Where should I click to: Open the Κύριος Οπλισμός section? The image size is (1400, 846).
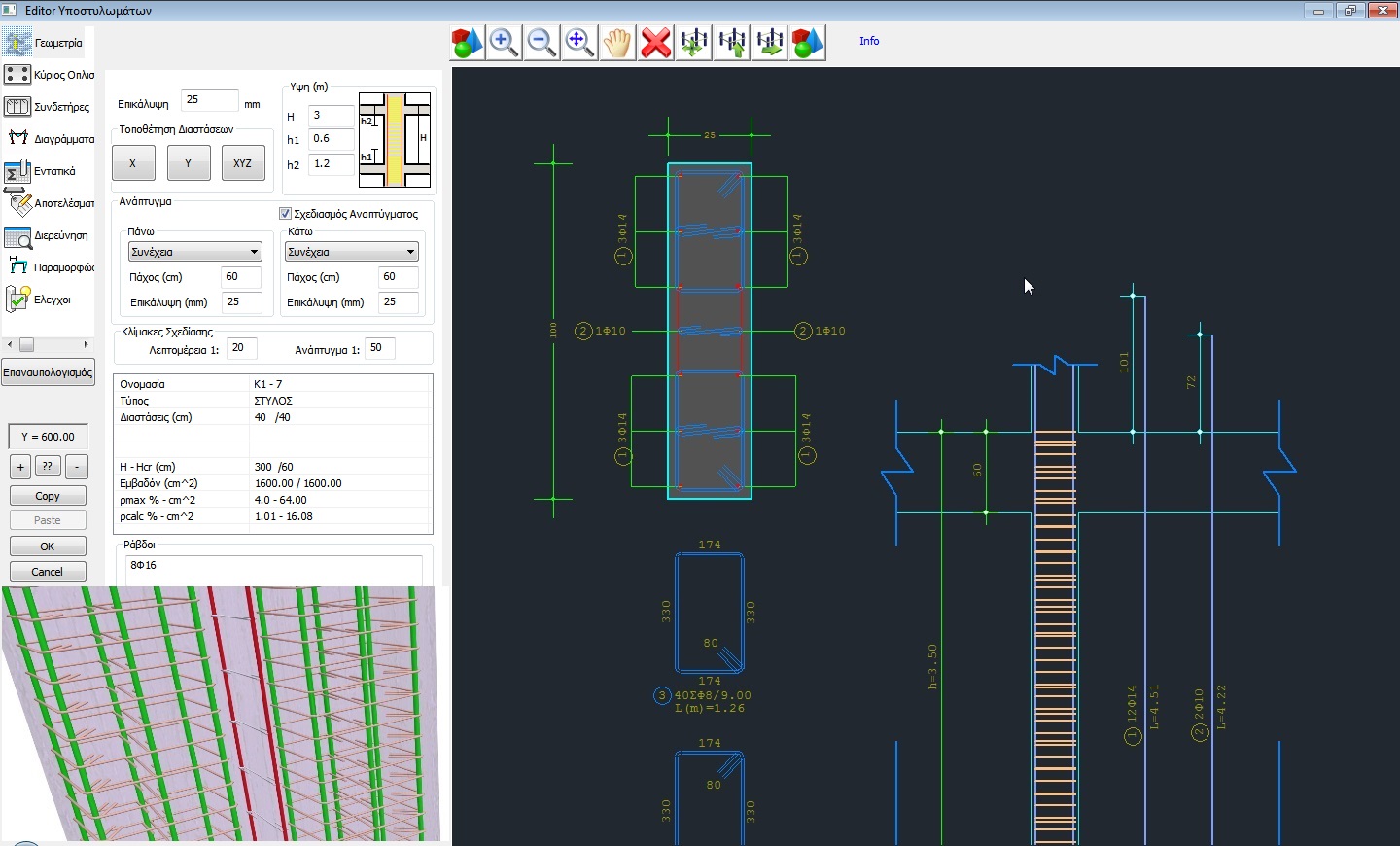(x=48, y=75)
